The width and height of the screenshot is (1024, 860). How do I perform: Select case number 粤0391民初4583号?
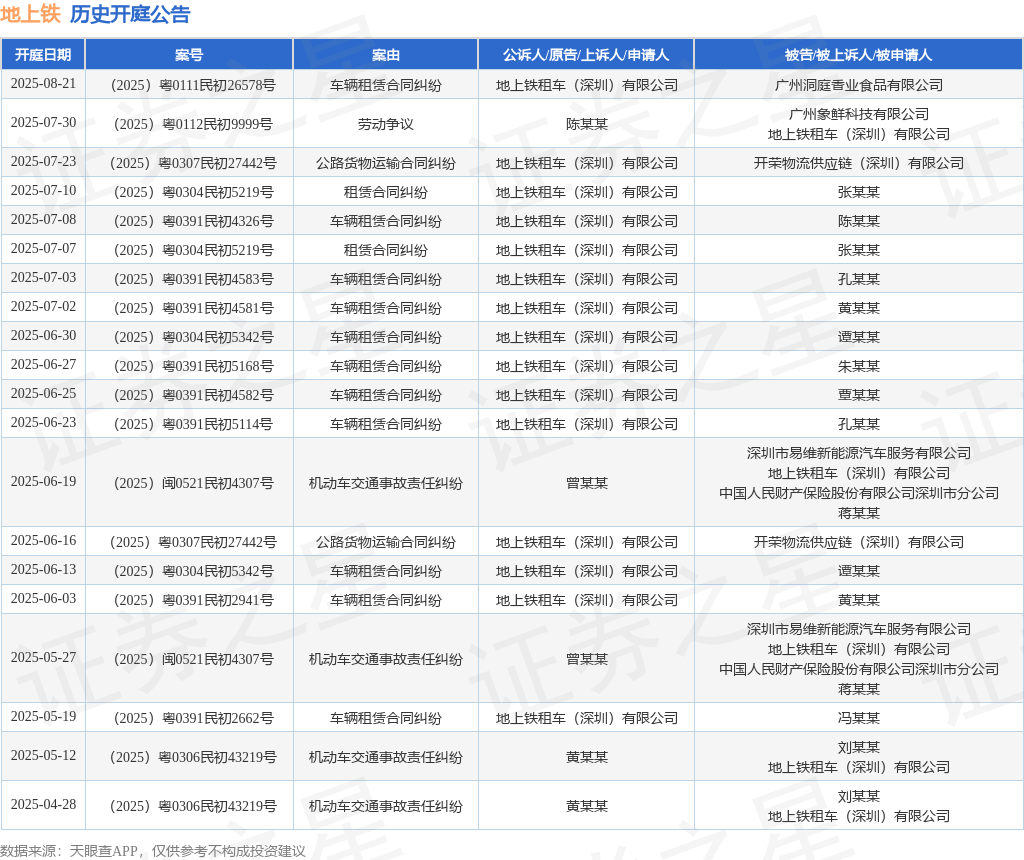pyautogui.click(x=193, y=279)
